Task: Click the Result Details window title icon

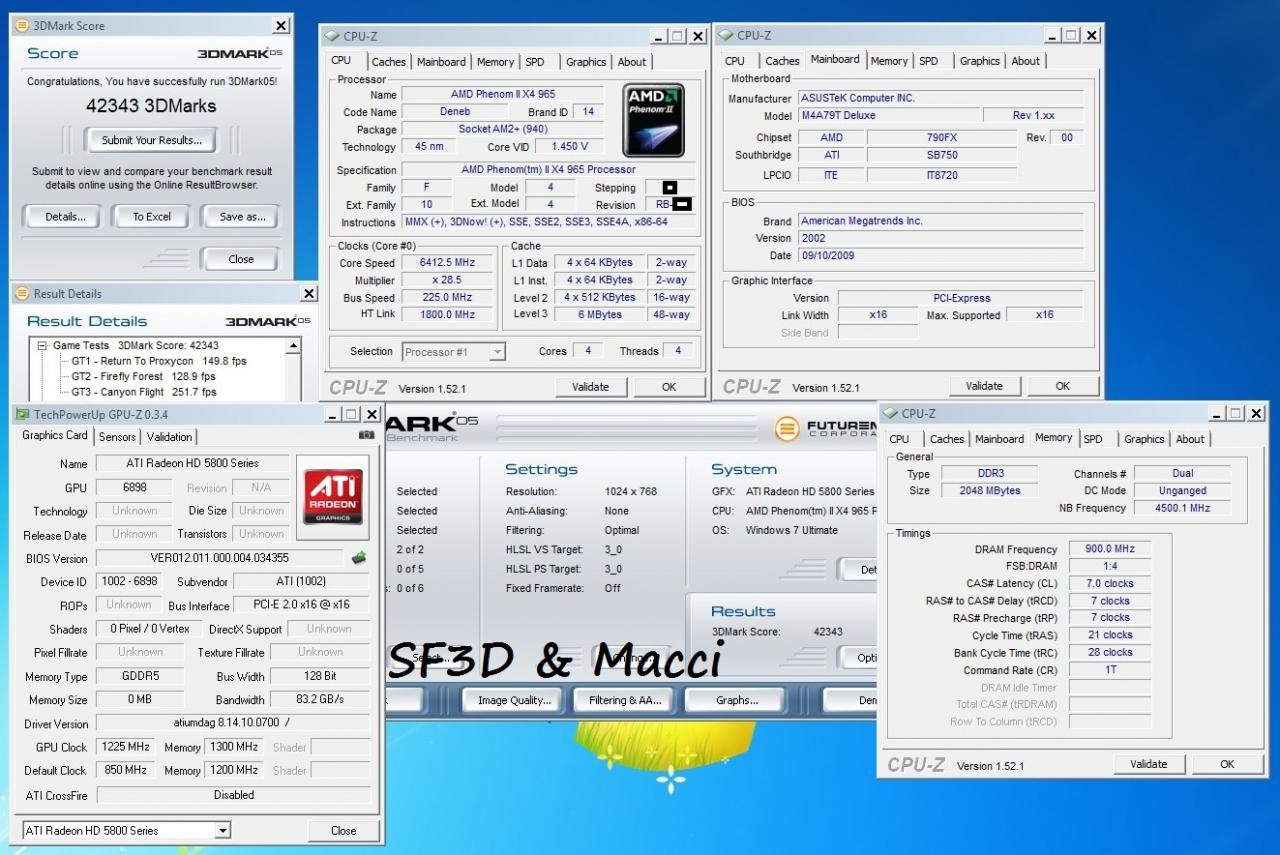Action: coord(22,294)
